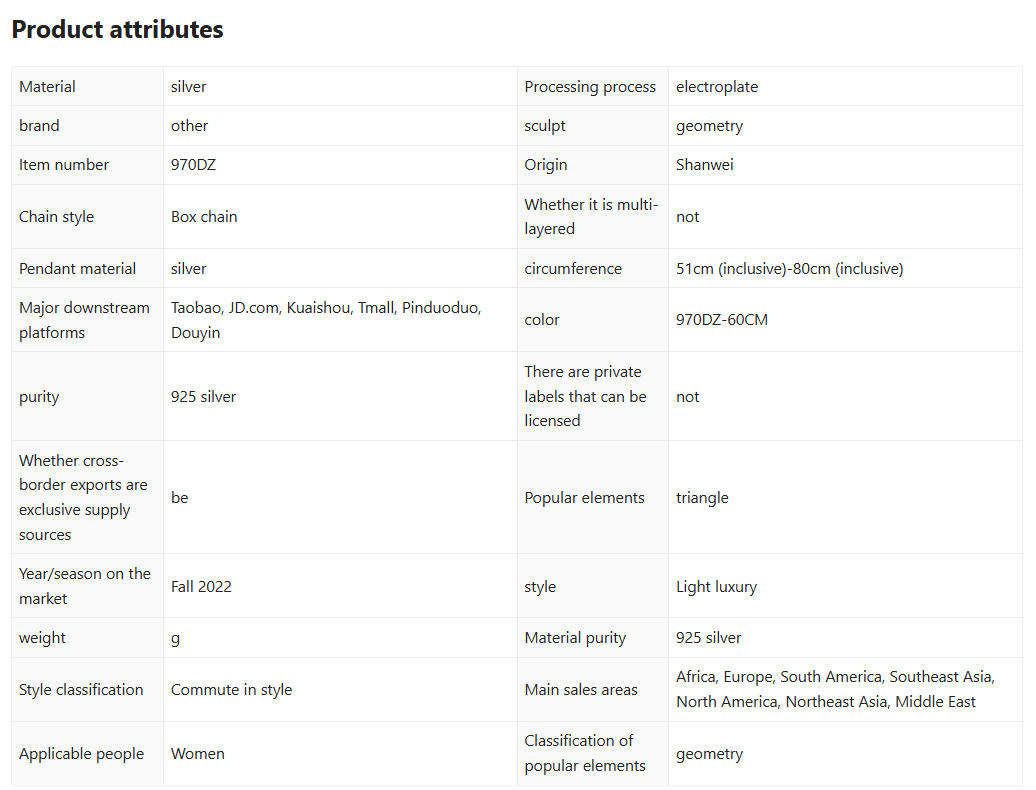Click the Main sales areas regions text
This screenshot has width=1036, height=790.
point(835,690)
